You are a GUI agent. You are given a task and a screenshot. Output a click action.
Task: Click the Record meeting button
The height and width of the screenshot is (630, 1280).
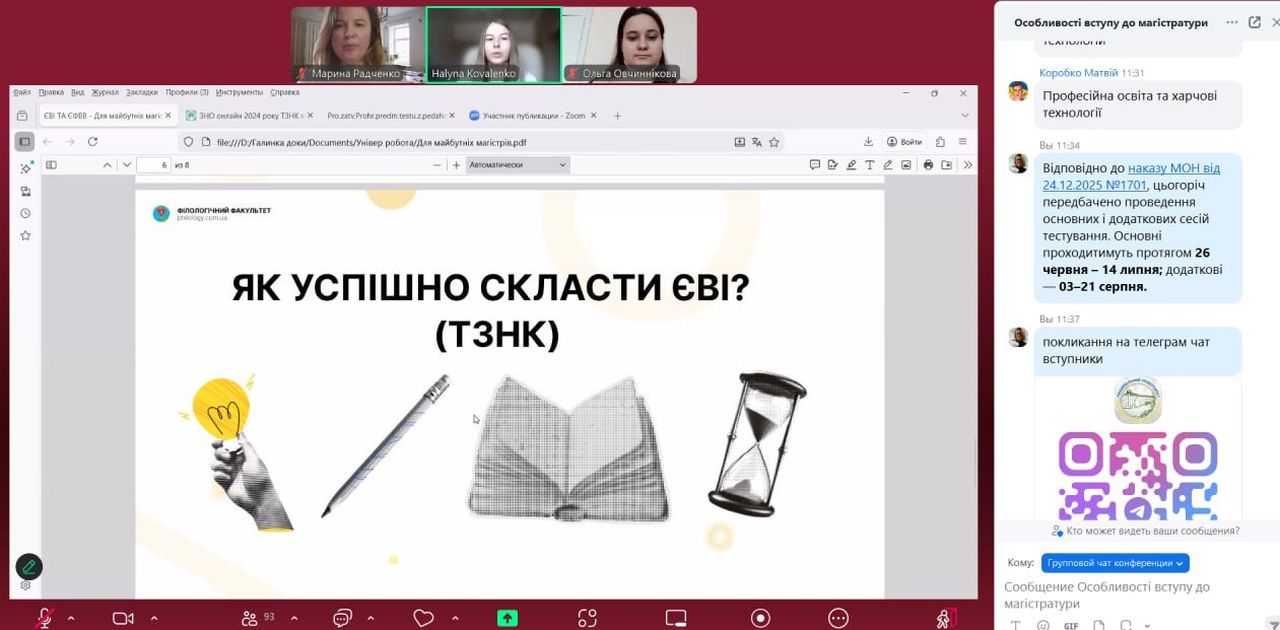[760, 618]
